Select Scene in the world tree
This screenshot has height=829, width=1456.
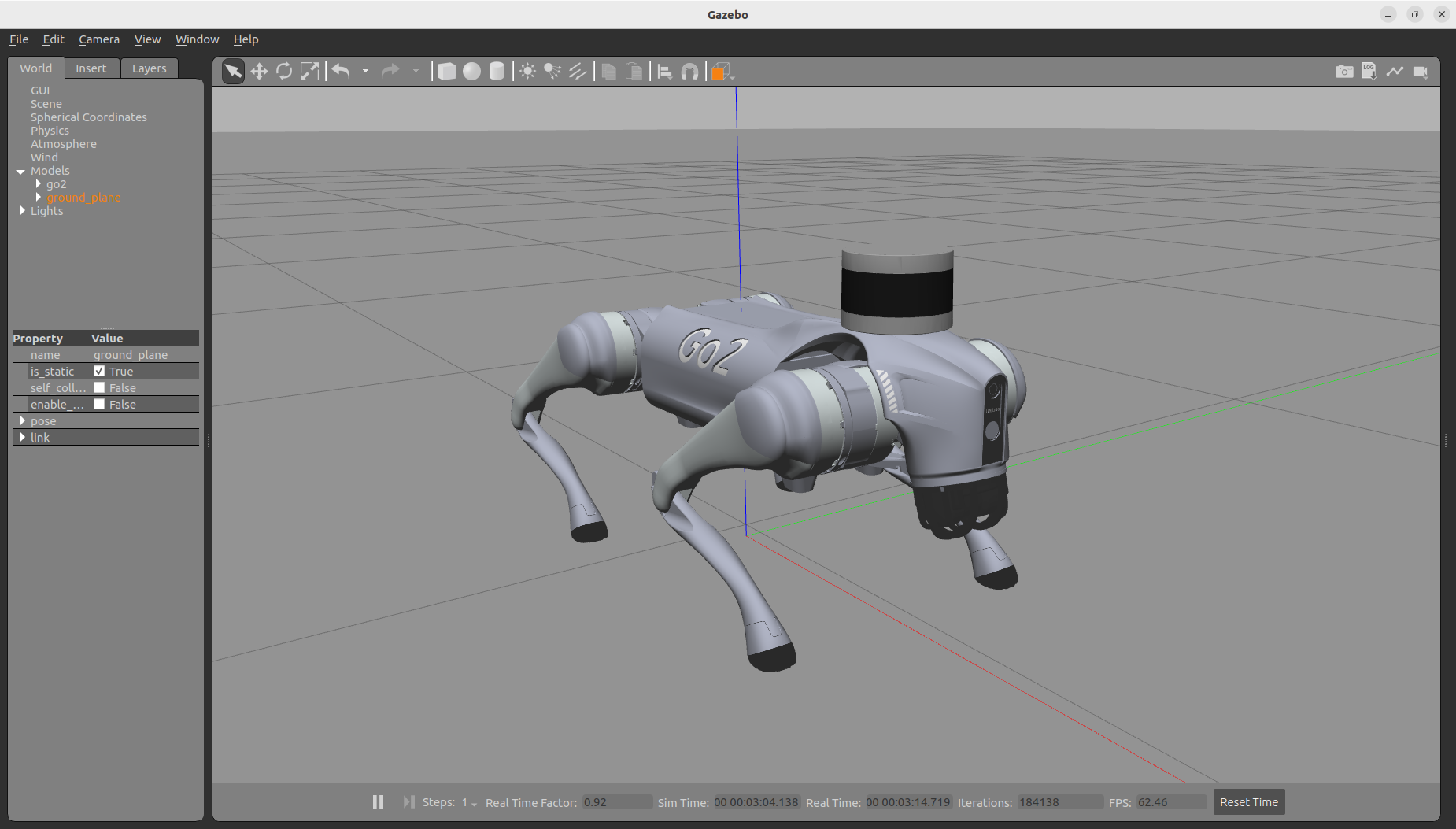point(46,104)
